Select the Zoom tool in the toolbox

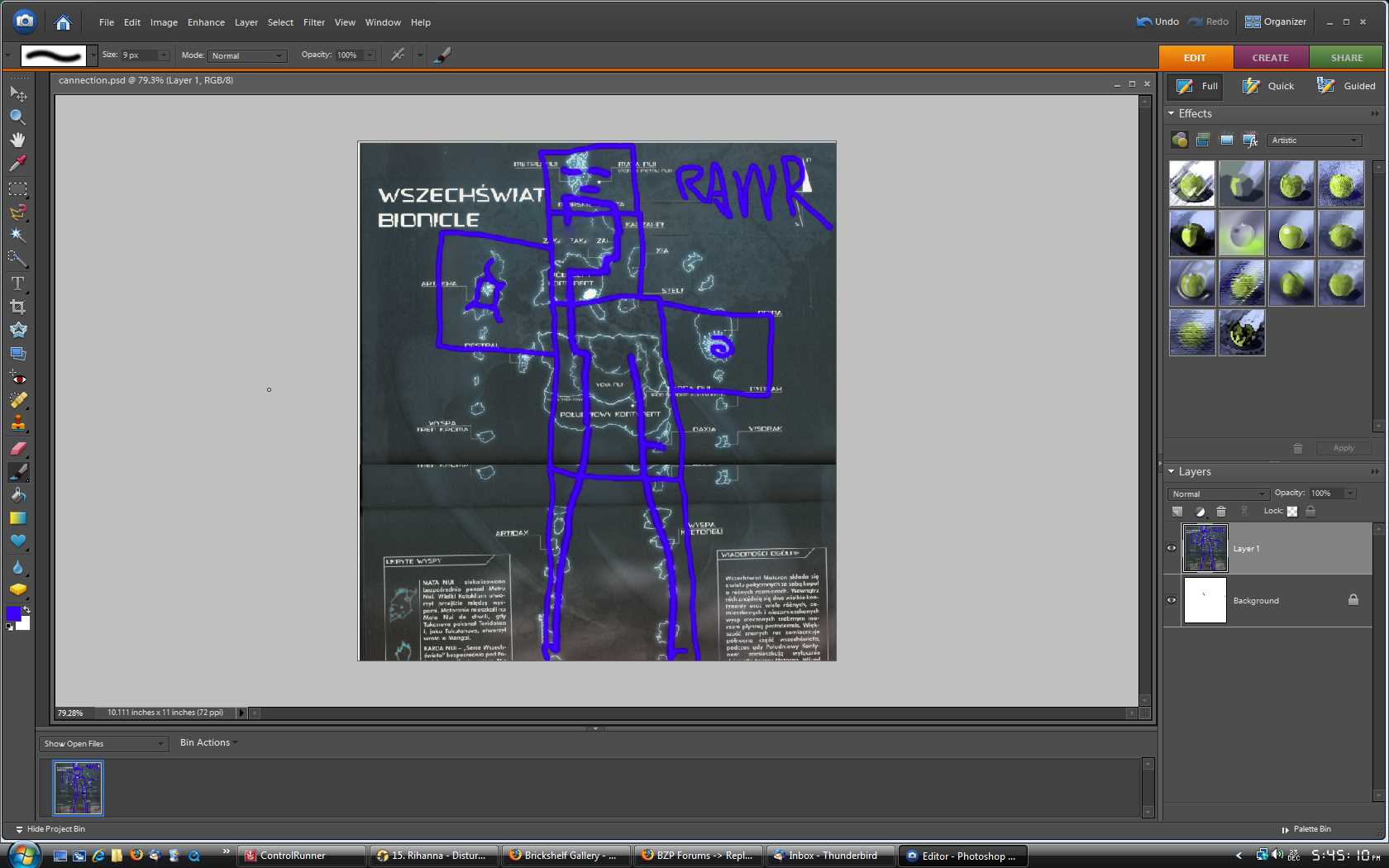[17, 117]
